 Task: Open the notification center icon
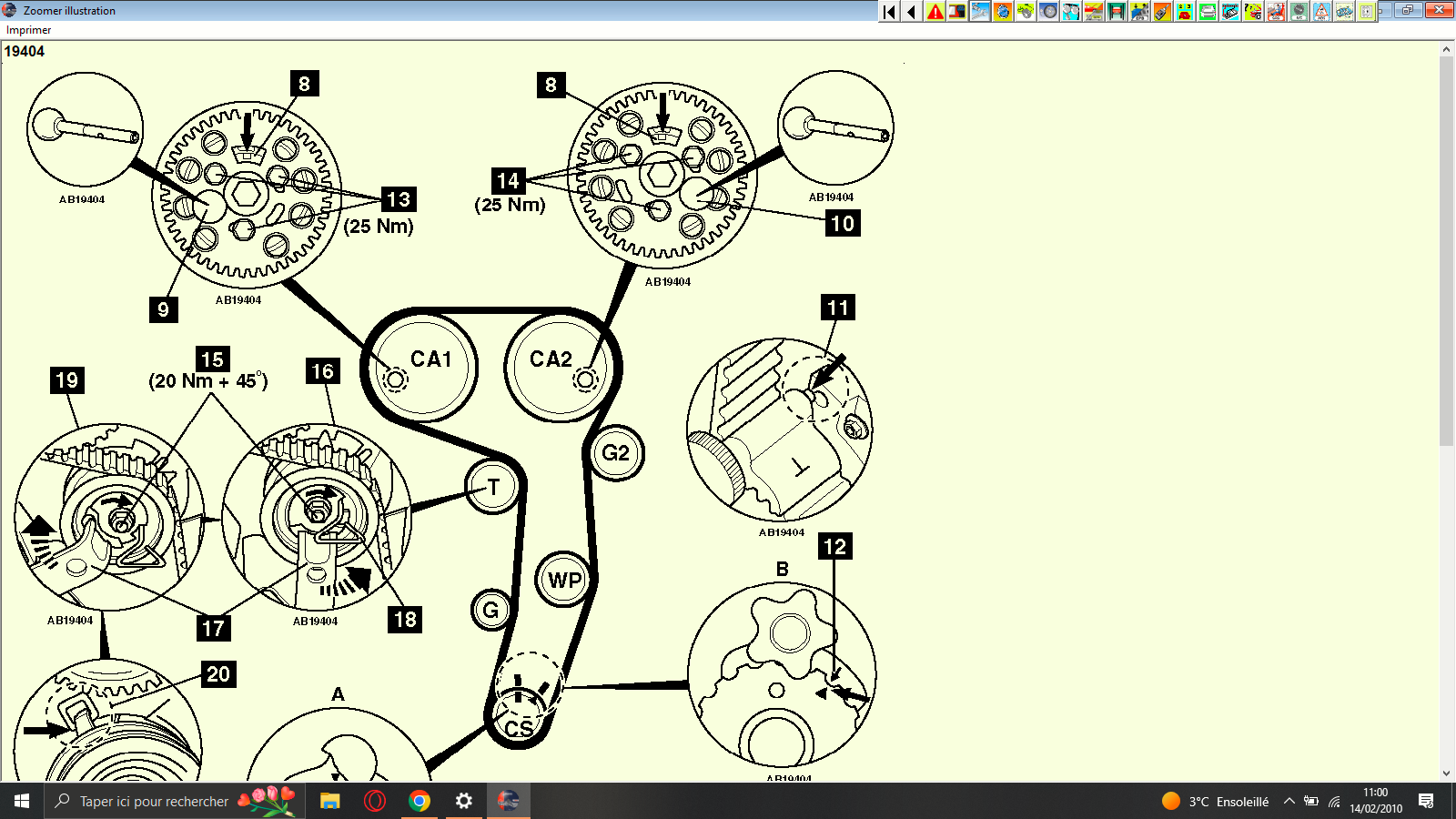coord(1426,801)
